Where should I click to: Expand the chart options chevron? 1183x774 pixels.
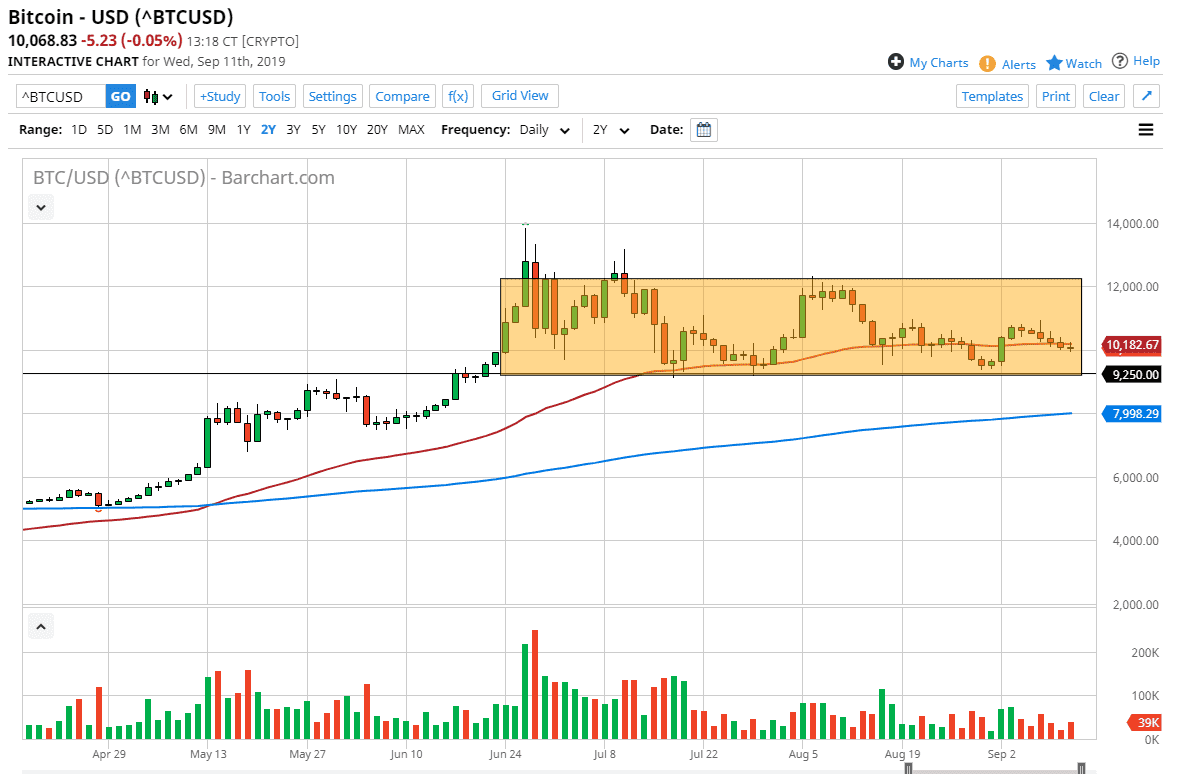point(40,207)
